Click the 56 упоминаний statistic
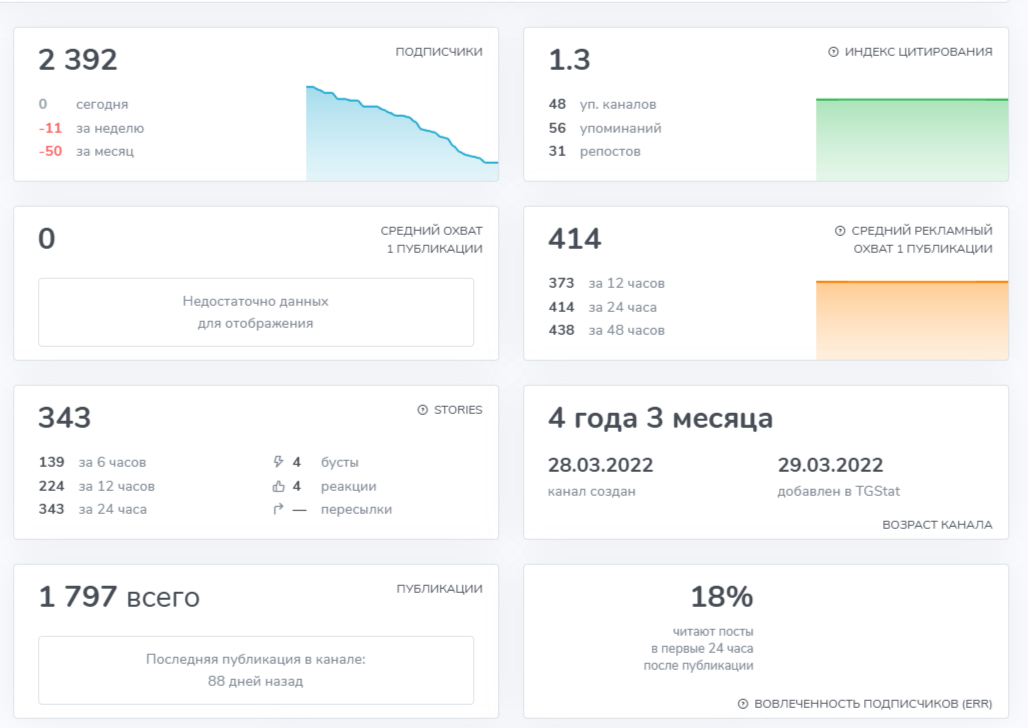 click(605, 128)
